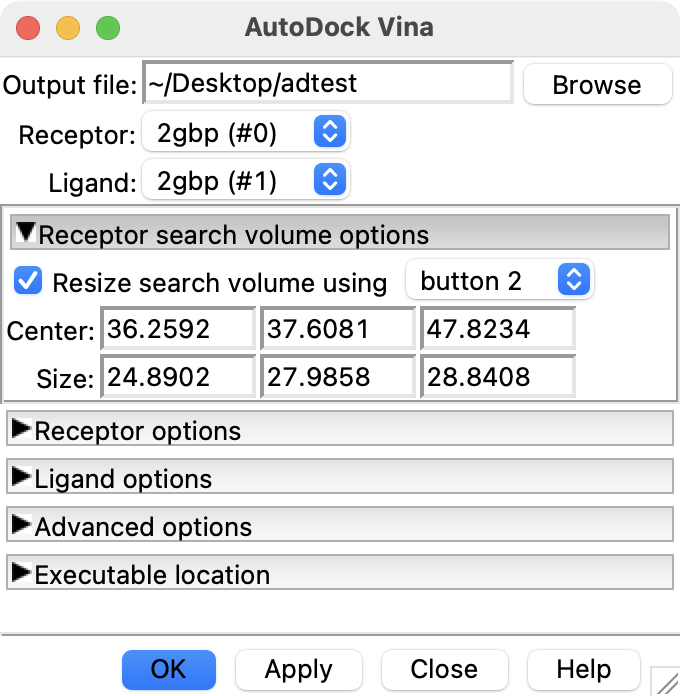The height and width of the screenshot is (696, 680).
Task: Click the Size Y field 27.9858
Action: [x=337, y=377]
